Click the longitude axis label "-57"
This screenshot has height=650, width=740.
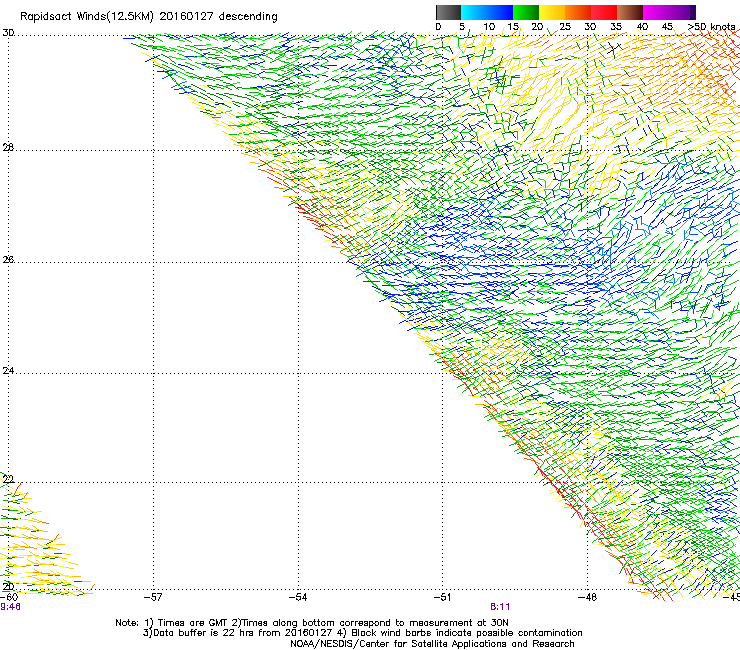click(x=153, y=598)
